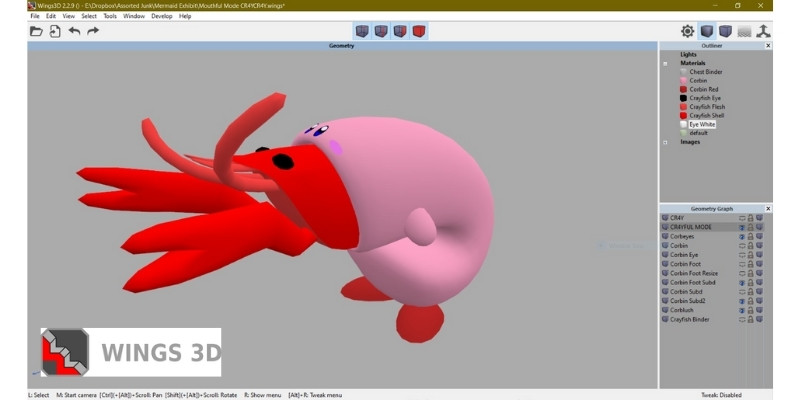Click the Corbin pink material swatch
The height and width of the screenshot is (400, 800).
pos(683,81)
